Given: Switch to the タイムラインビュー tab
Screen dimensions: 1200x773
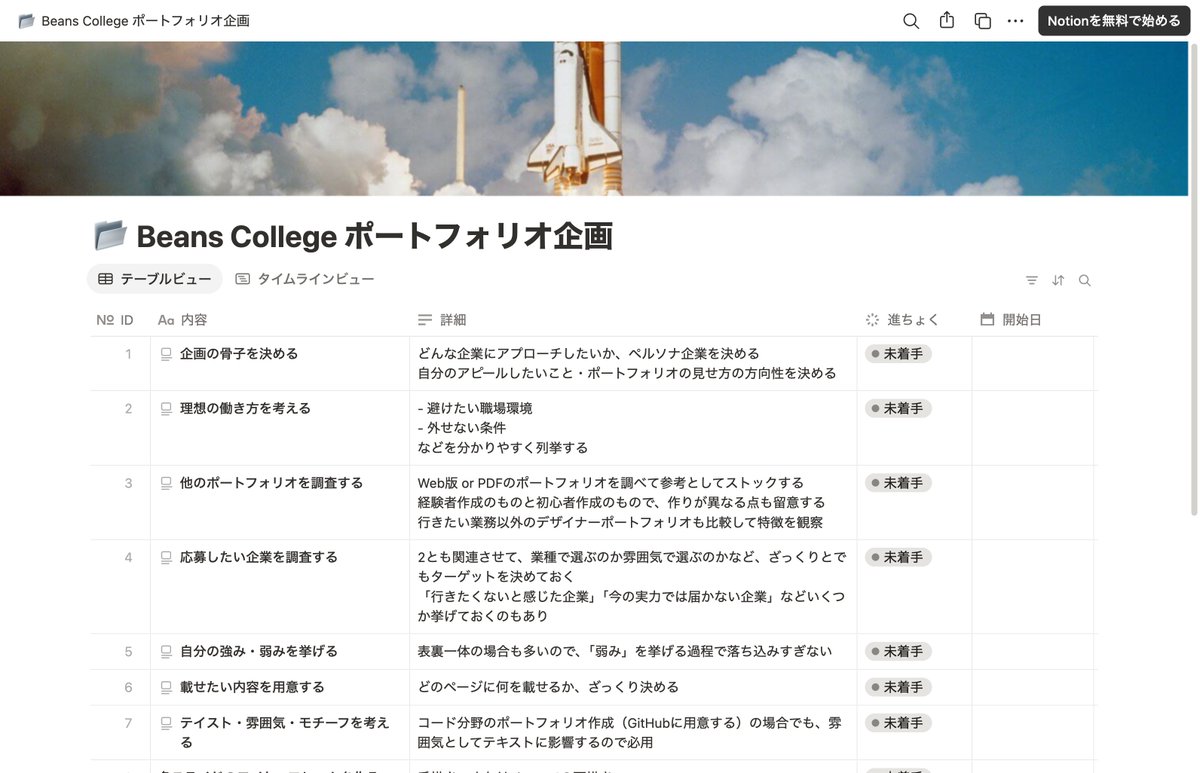Looking at the screenshot, I should [305, 279].
